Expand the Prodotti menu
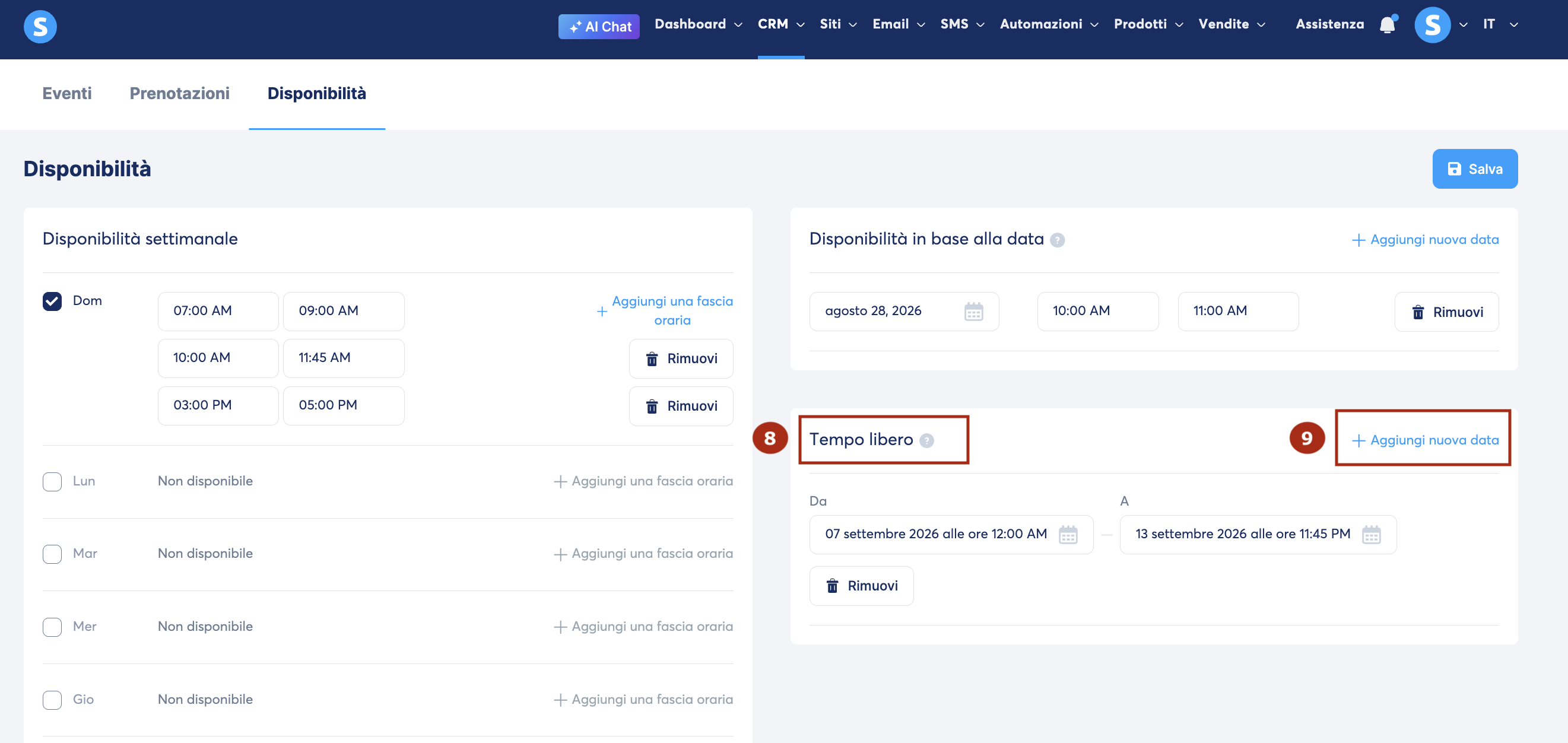Screen dimensions: 1568x743 coord(1148,24)
